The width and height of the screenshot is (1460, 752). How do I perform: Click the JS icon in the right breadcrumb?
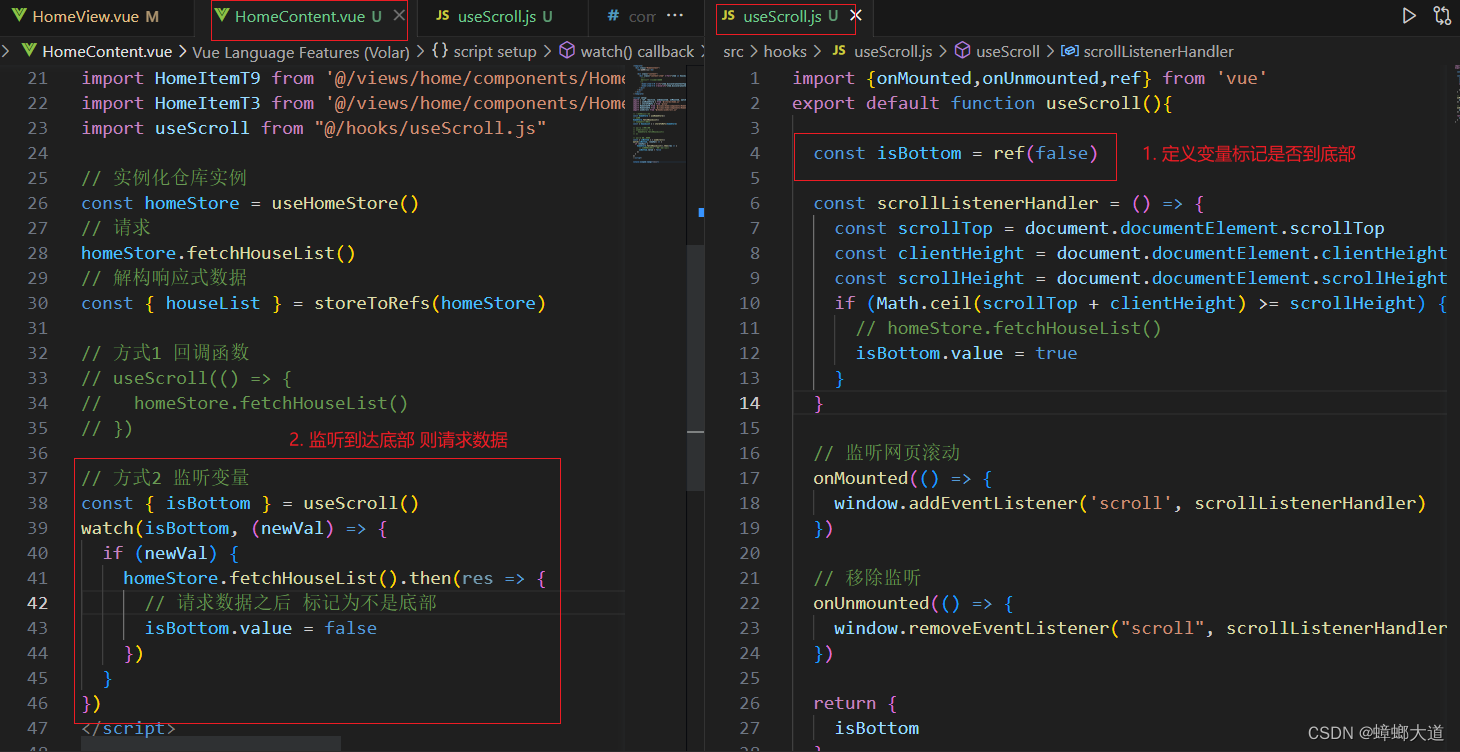[x=839, y=51]
